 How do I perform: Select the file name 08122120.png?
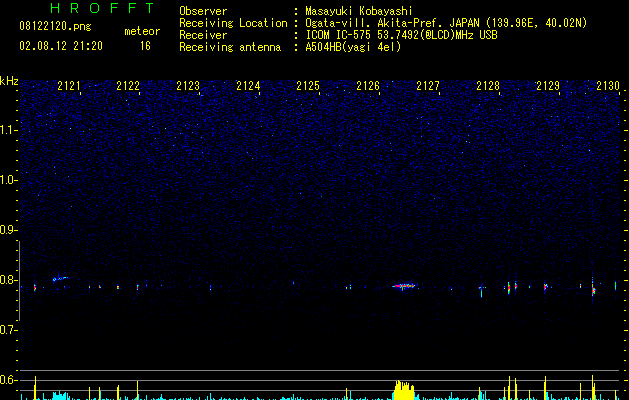[55, 27]
